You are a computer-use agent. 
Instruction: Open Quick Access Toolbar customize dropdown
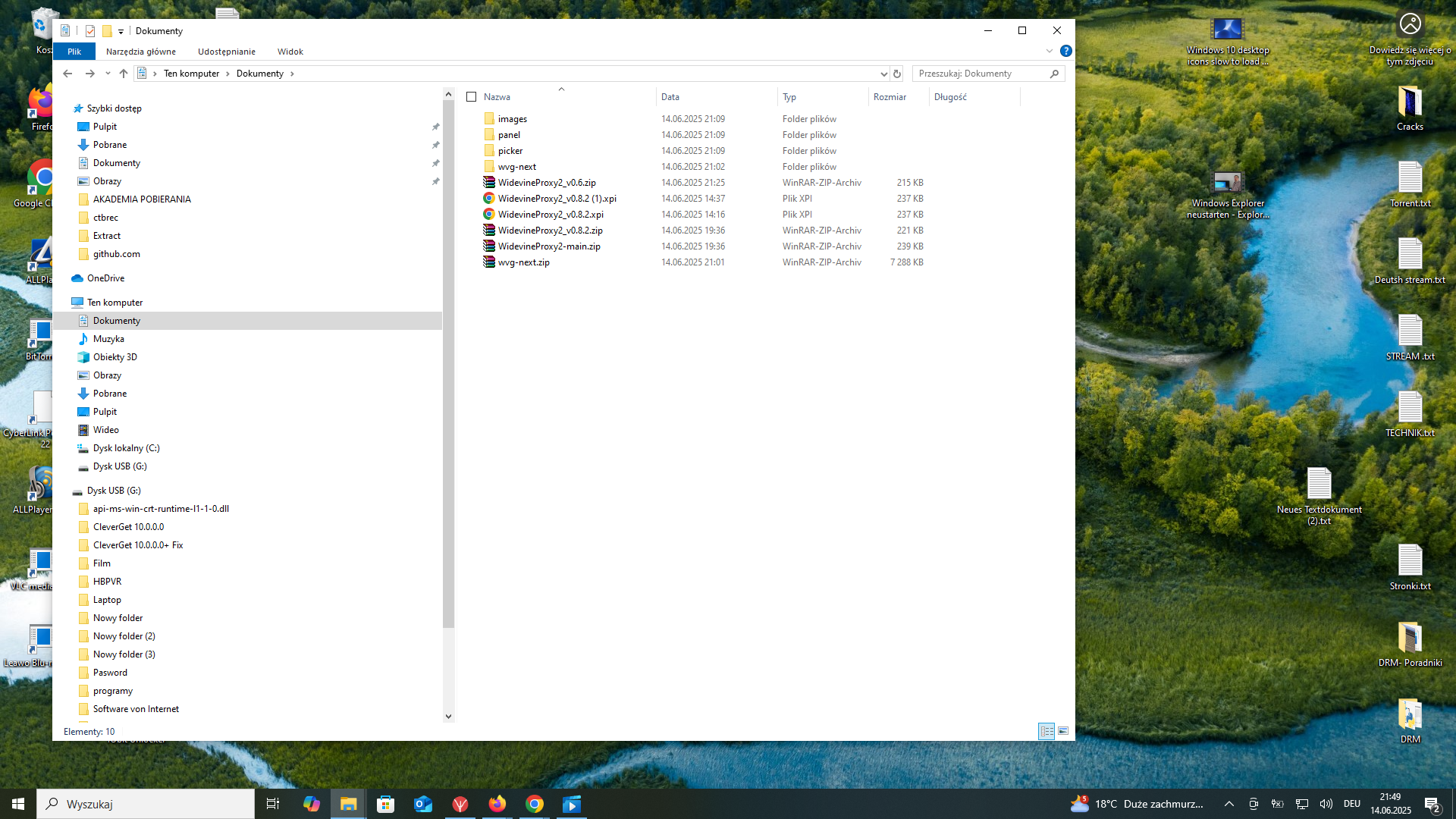[121, 31]
